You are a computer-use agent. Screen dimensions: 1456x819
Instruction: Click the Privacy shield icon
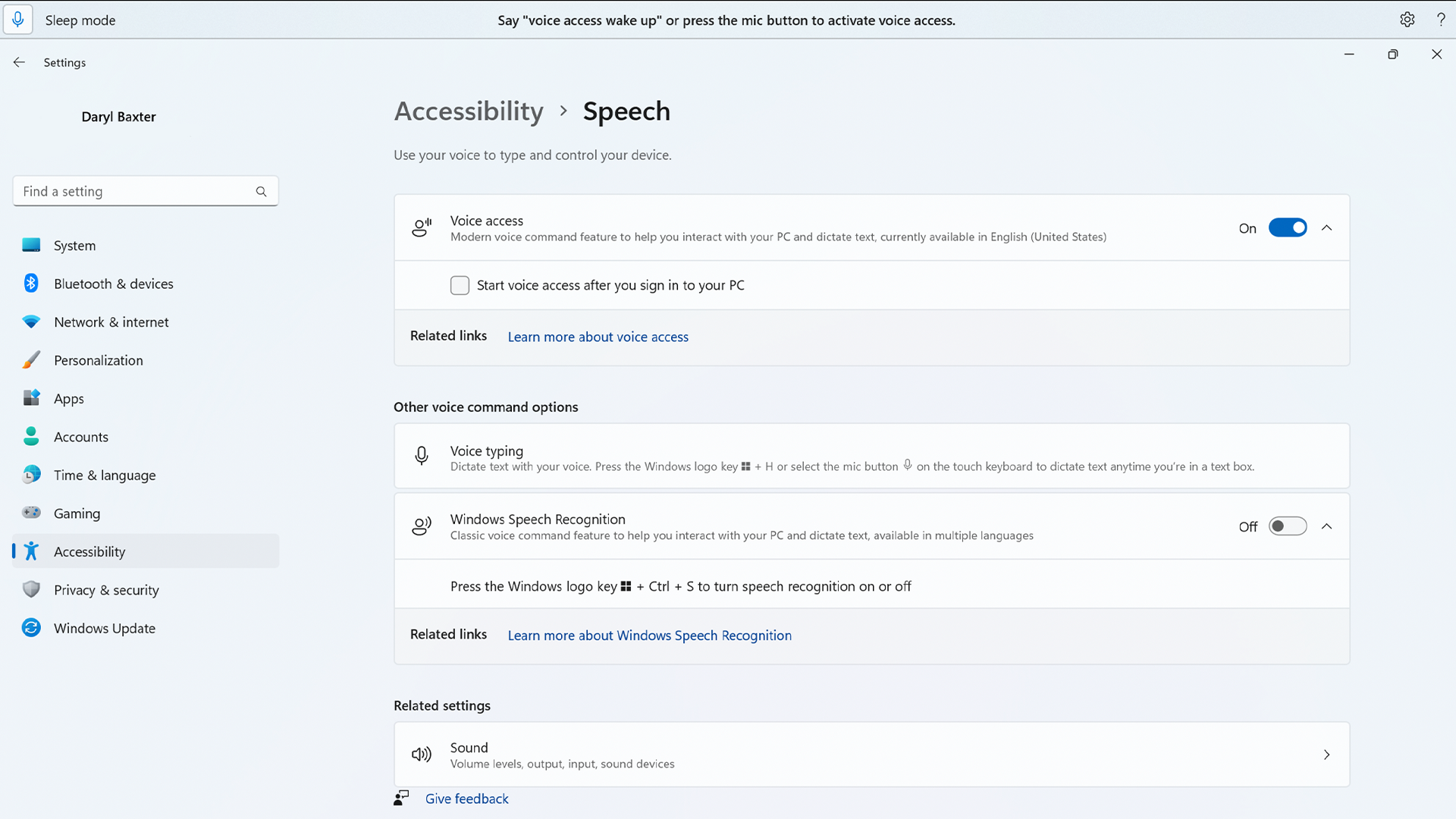(31, 589)
